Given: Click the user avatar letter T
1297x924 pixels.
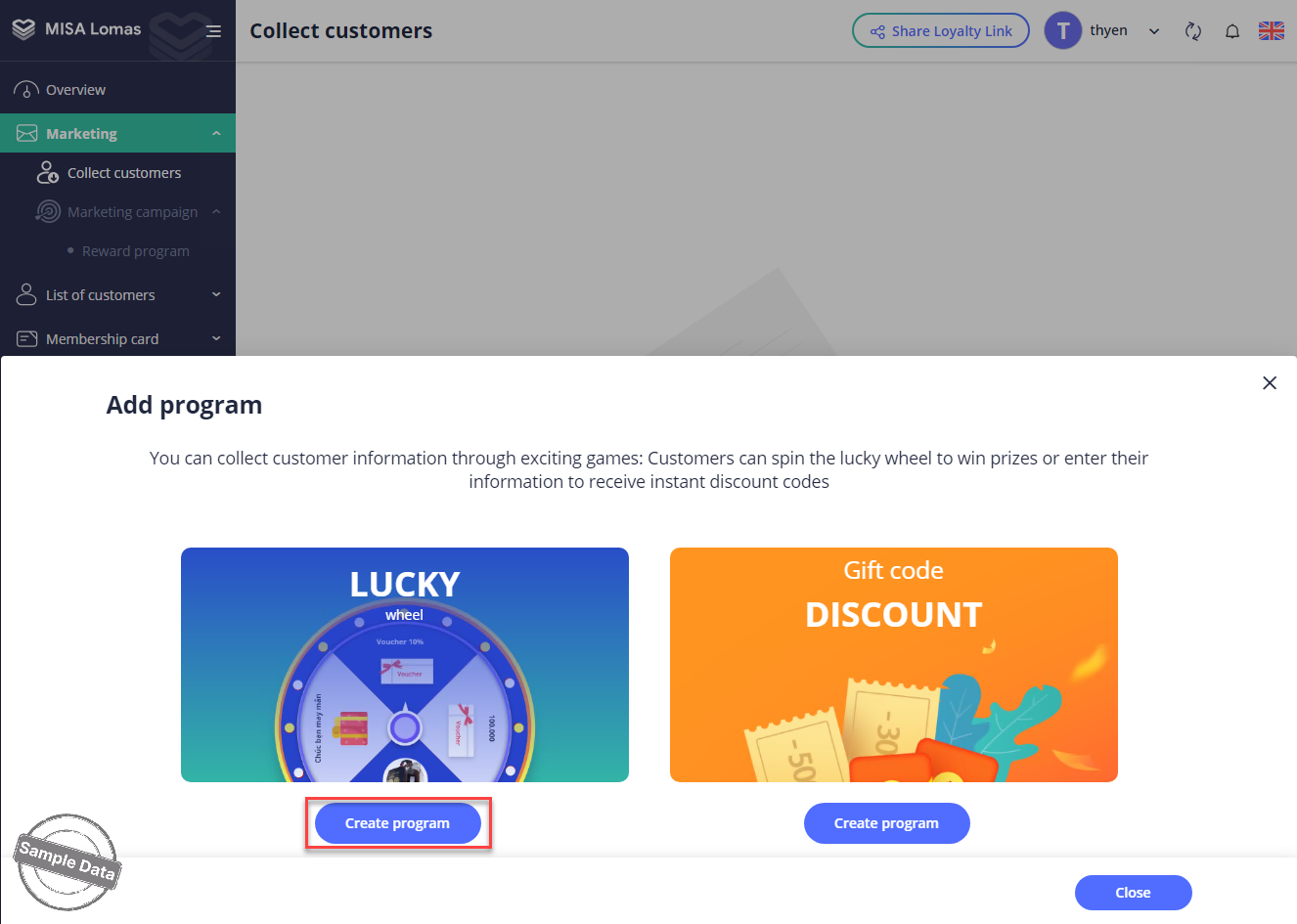Looking at the screenshot, I should (1062, 31).
